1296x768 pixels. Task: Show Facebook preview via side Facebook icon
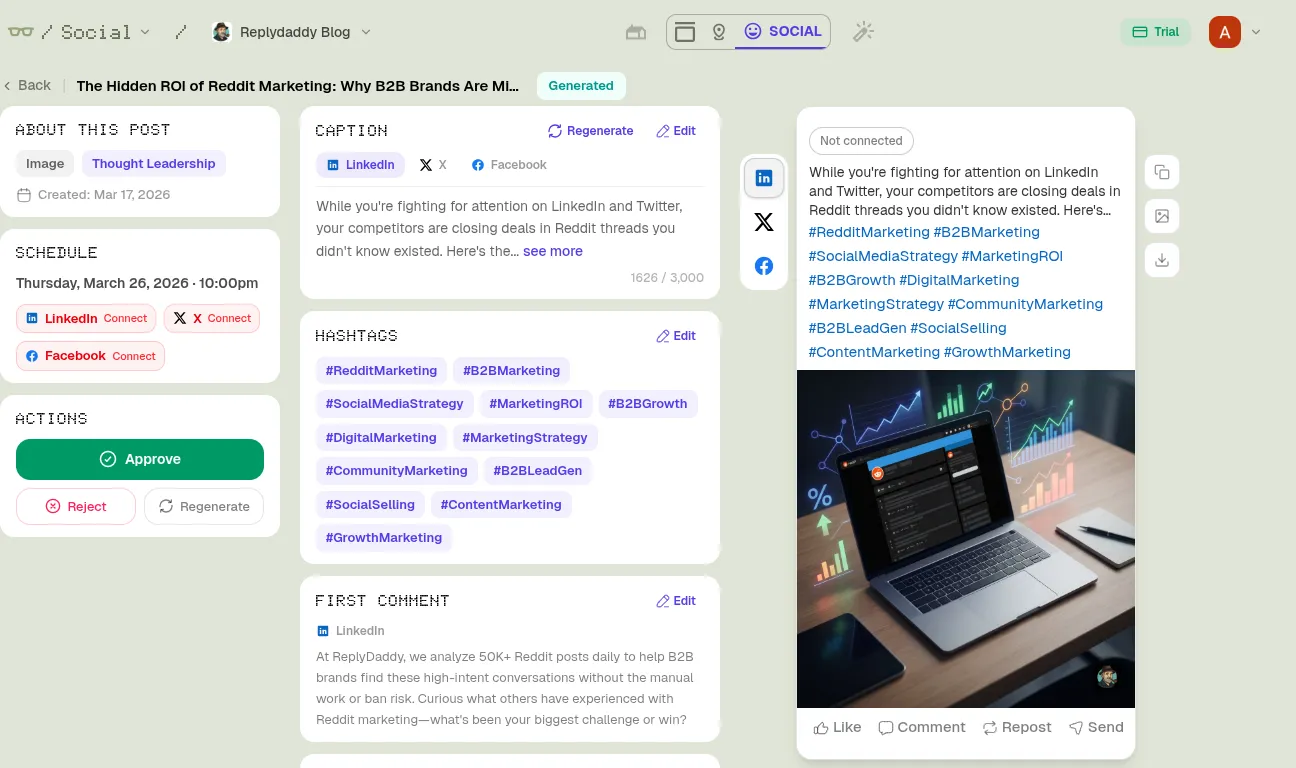coord(764,266)
